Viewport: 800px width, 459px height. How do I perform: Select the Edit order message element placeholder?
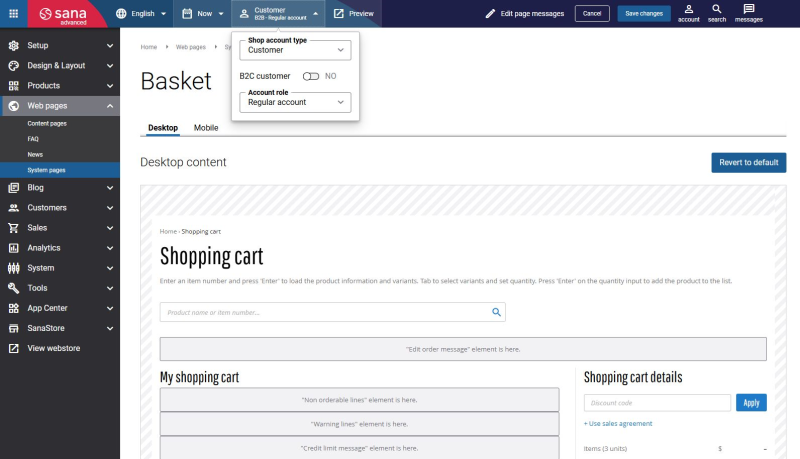coord(463,349)
